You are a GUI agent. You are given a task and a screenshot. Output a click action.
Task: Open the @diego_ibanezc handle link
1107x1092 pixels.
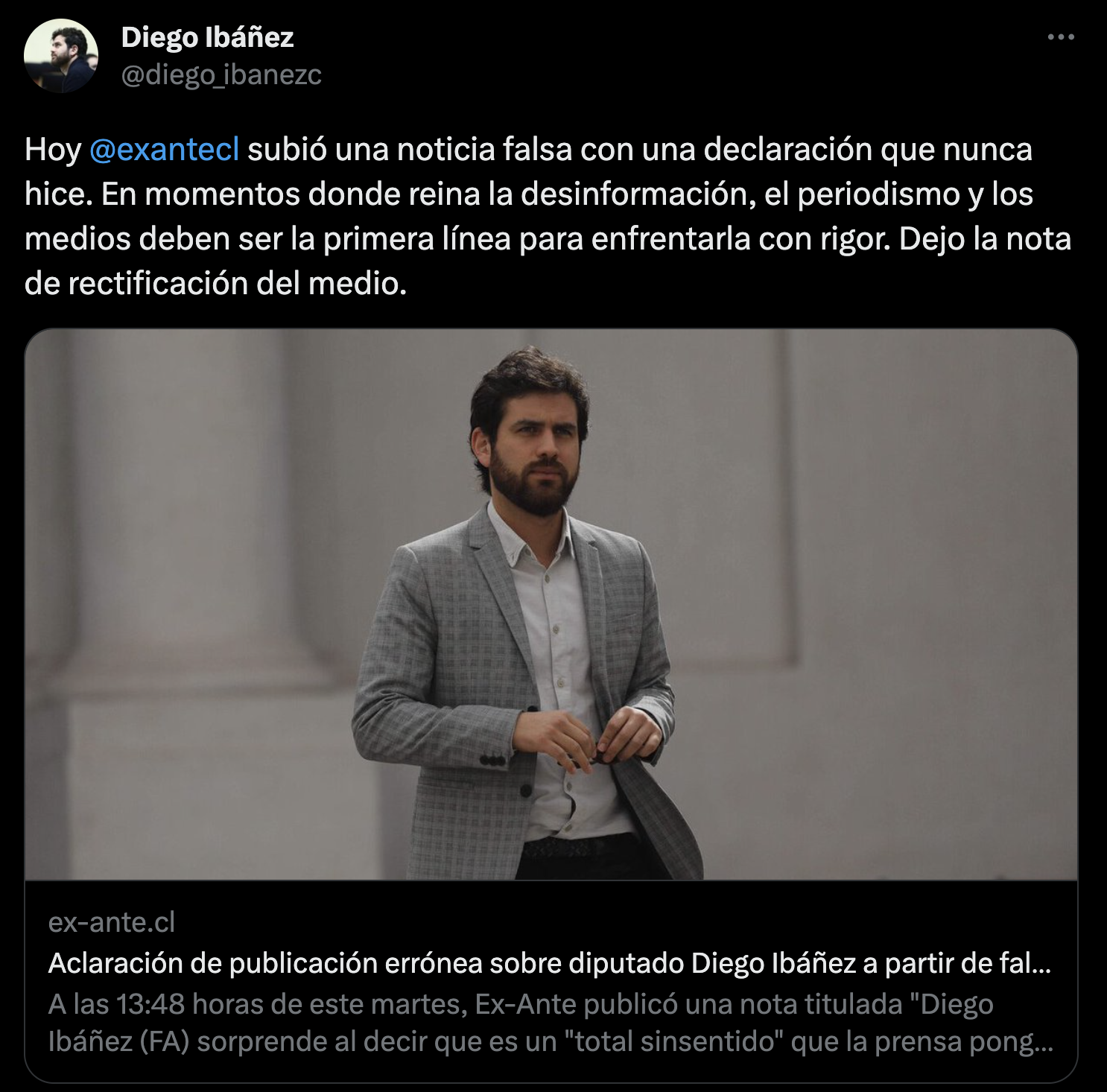click(x=221, y=74)
